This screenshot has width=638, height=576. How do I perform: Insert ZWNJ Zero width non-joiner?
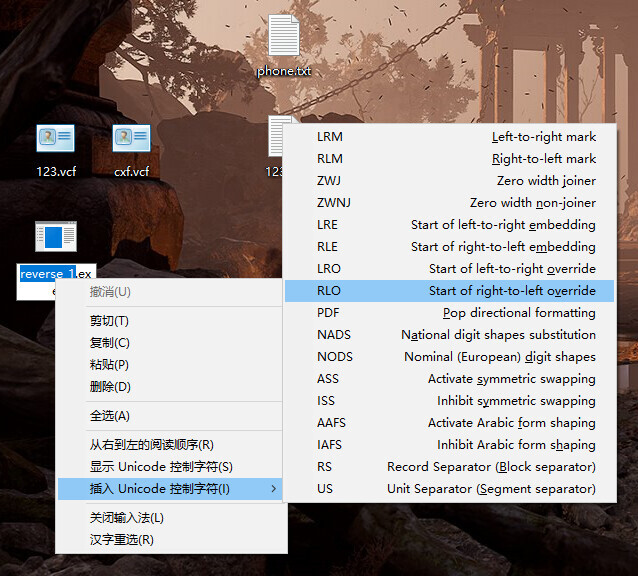[450, 203]
